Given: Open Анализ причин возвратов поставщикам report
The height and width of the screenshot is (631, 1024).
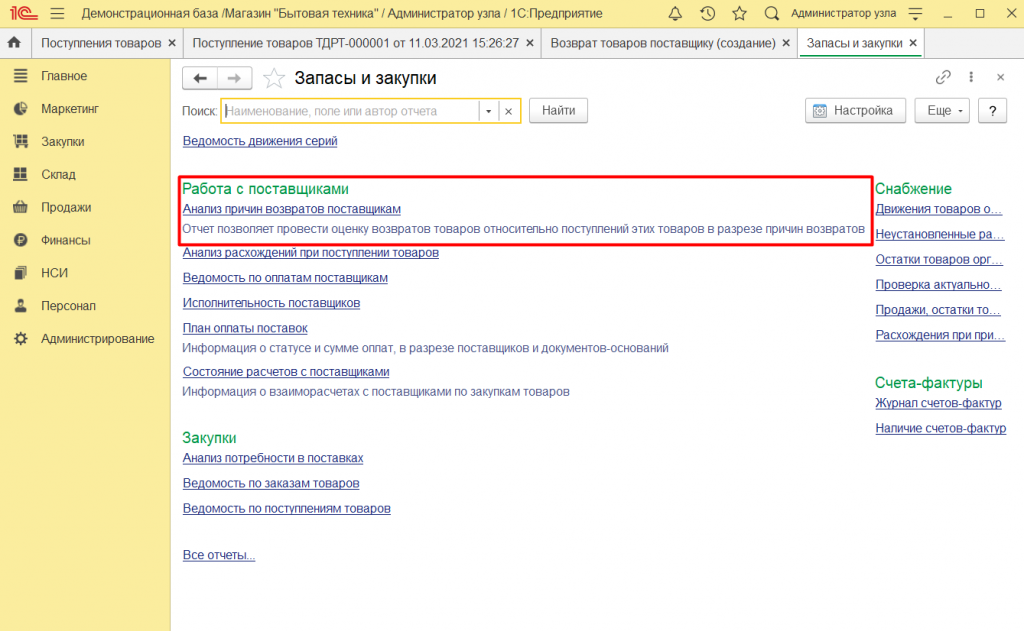Looking at the screenshot, I should [291, 209].
